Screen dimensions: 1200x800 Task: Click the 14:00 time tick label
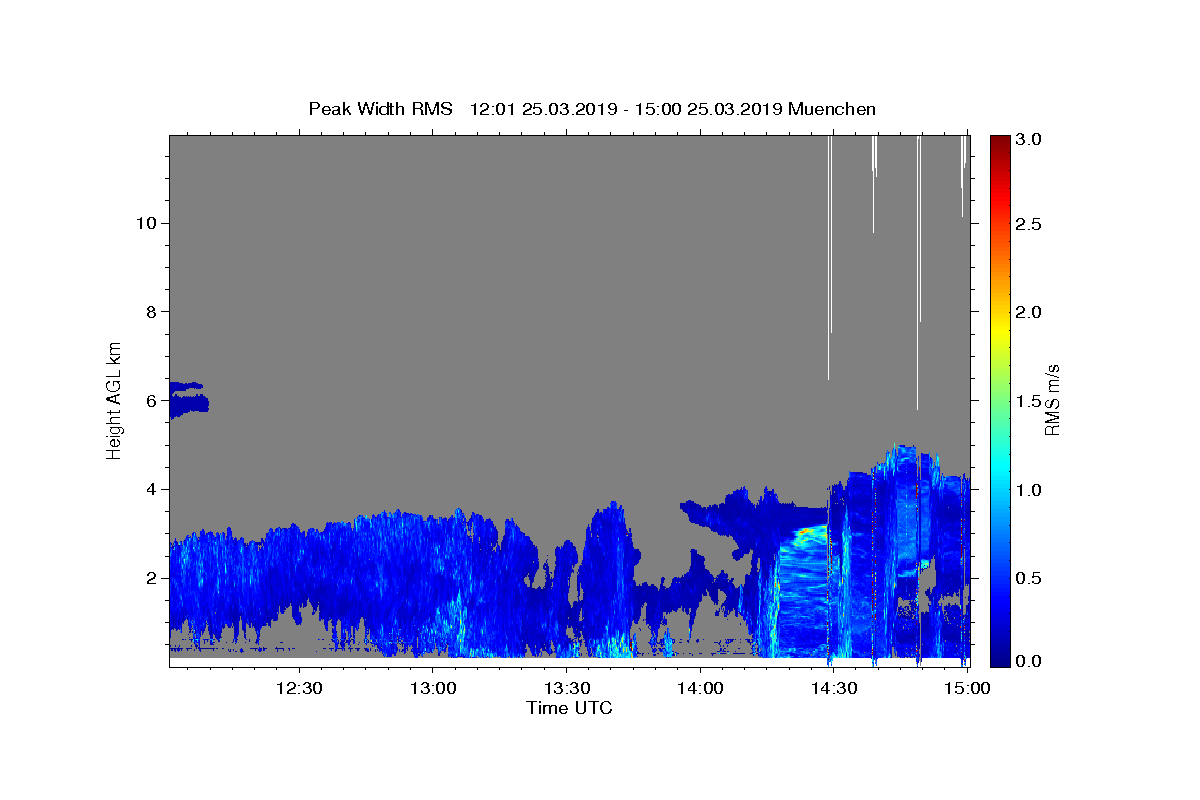700,688
